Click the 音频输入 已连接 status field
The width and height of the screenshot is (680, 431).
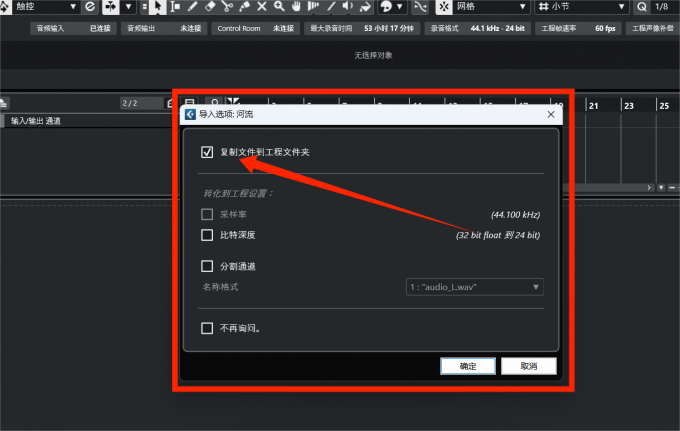tap(73, 28)
